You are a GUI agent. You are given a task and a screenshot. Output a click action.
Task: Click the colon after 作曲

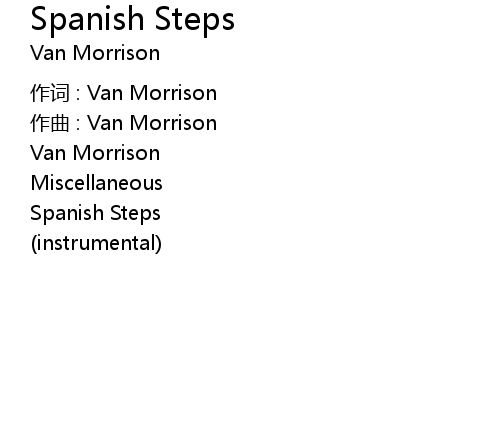coord(78,124)
